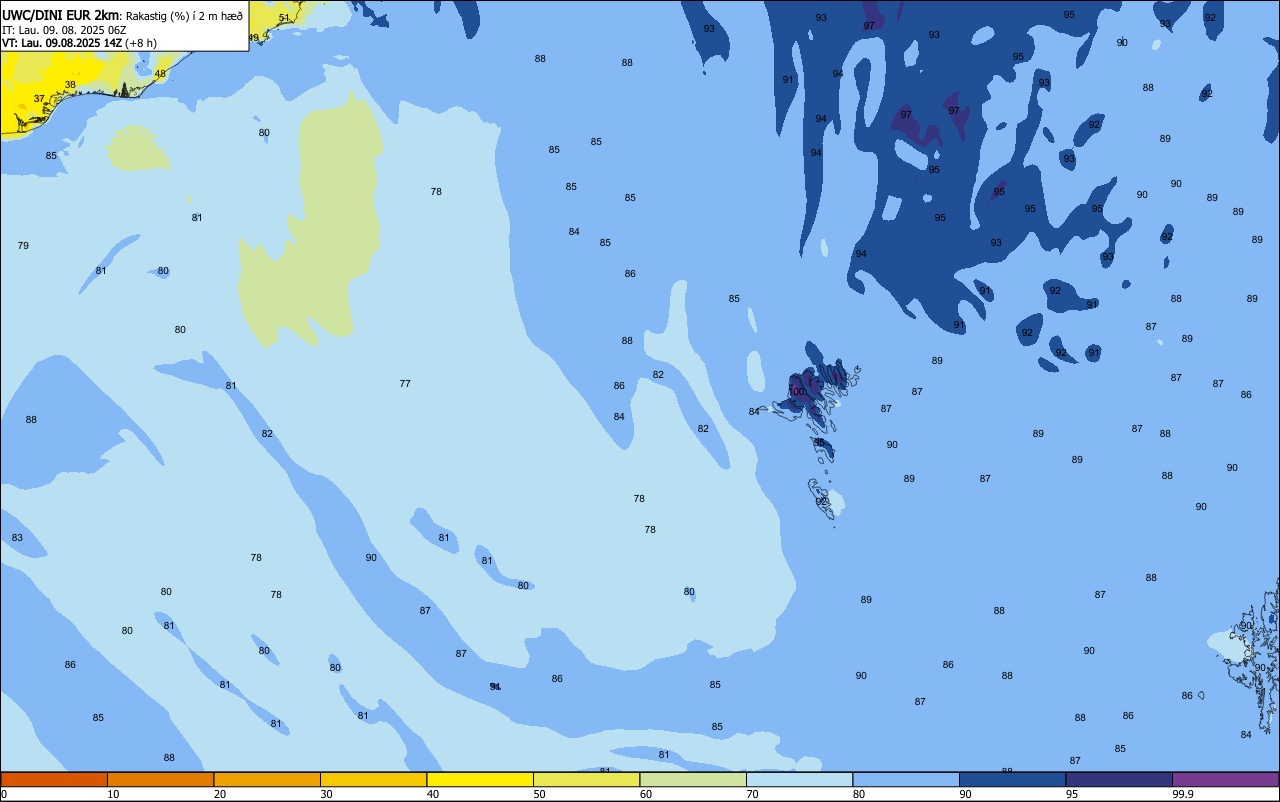Click the 'UWC/DINI EUR 2km' title text

[x=61, y=15]
